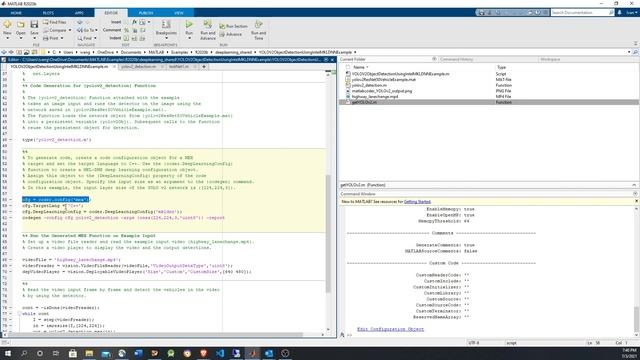Open the Compare dropdown arrow
640x360 pixels.
click(69, 30)
